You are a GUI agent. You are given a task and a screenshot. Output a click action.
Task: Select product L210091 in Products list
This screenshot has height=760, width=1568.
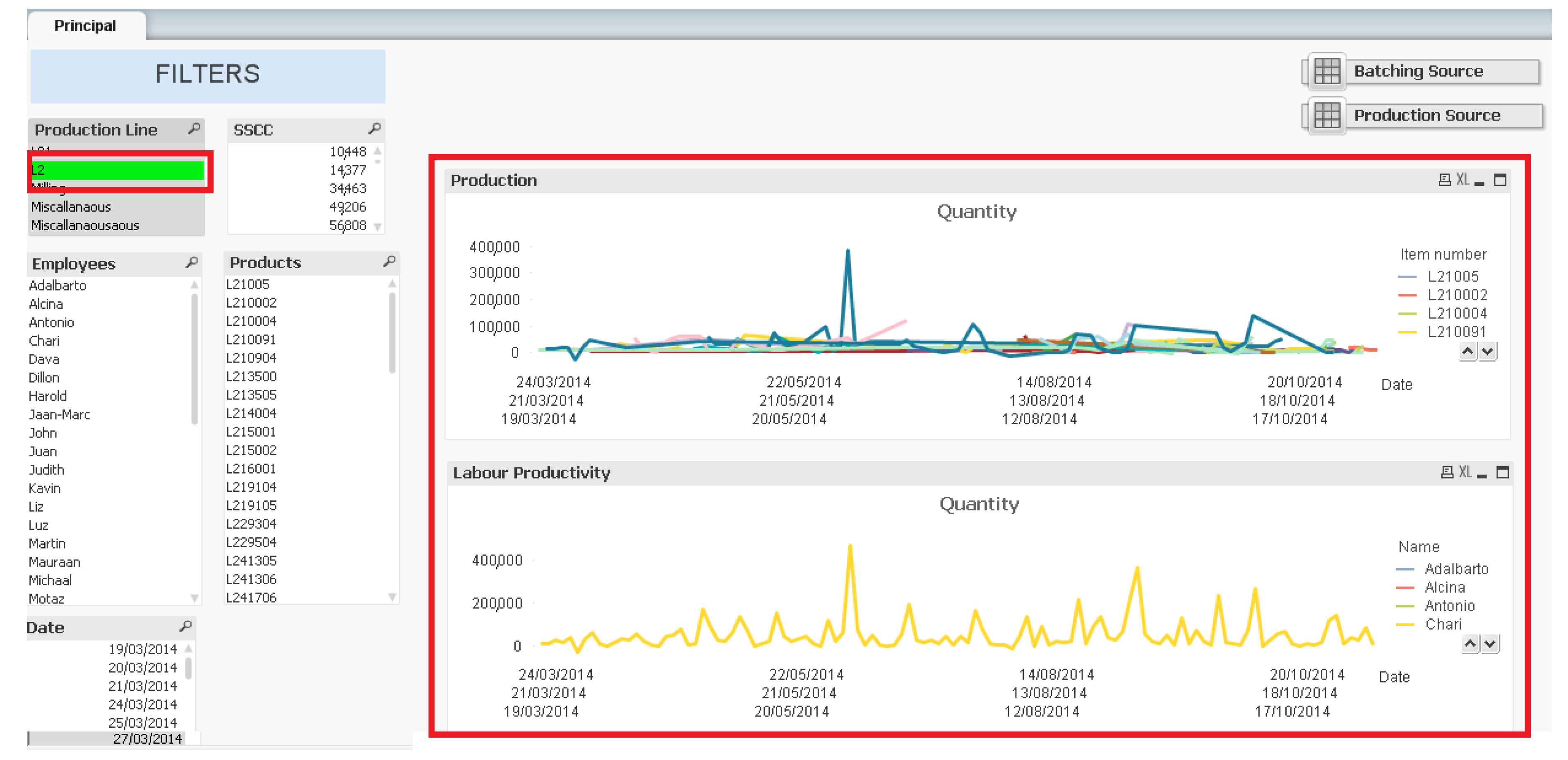pyautogui.click(x=251, y=339)
